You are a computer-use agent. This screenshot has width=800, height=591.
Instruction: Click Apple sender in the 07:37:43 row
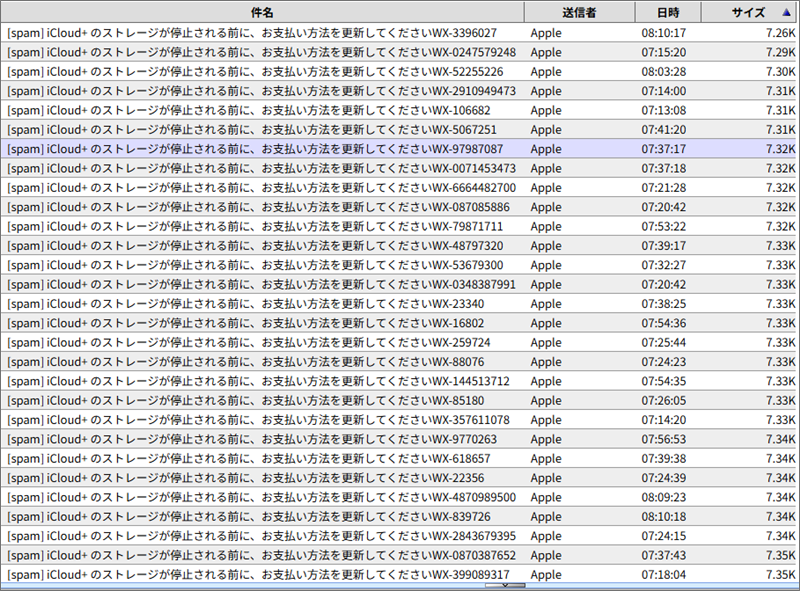click(x=546, y=556)
